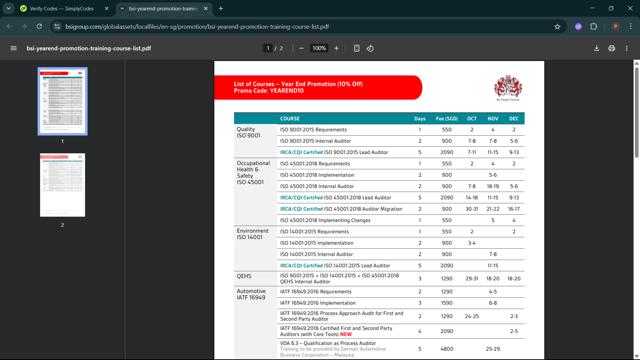Image resolution: width=640 pixels, height=360 pixels.
Task: Edit the current page number field
Action: [267, 48]
